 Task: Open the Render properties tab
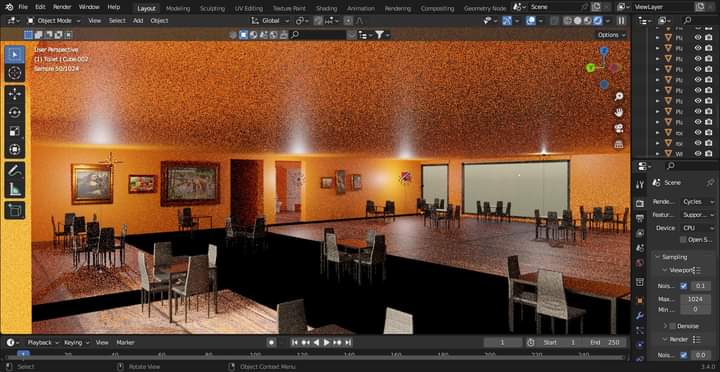point(640,203)
